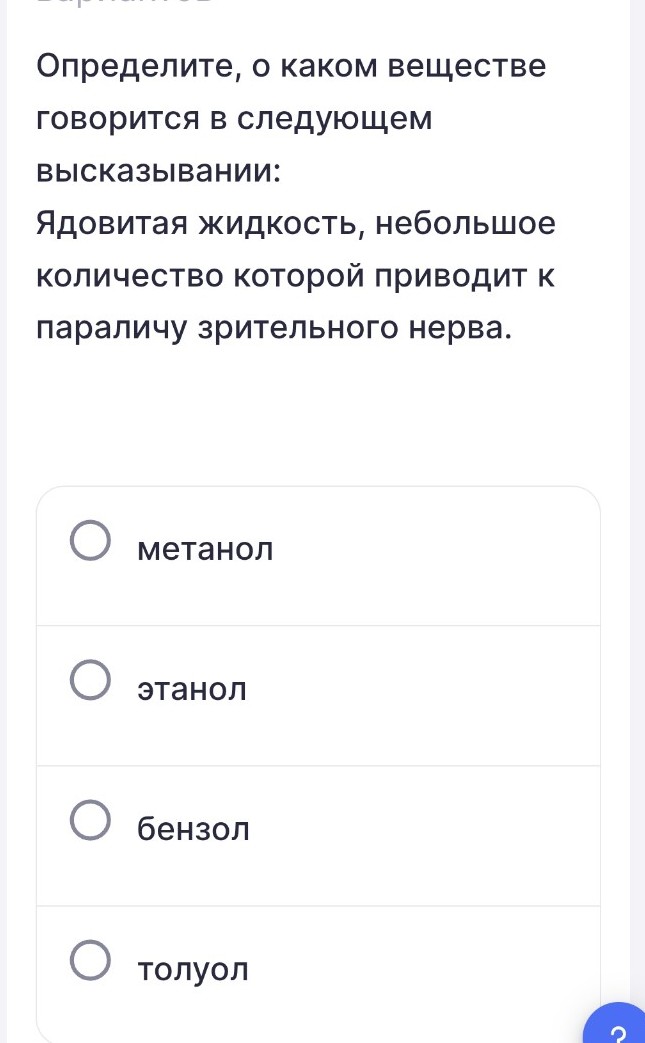Pick the last answer option row

318,965
